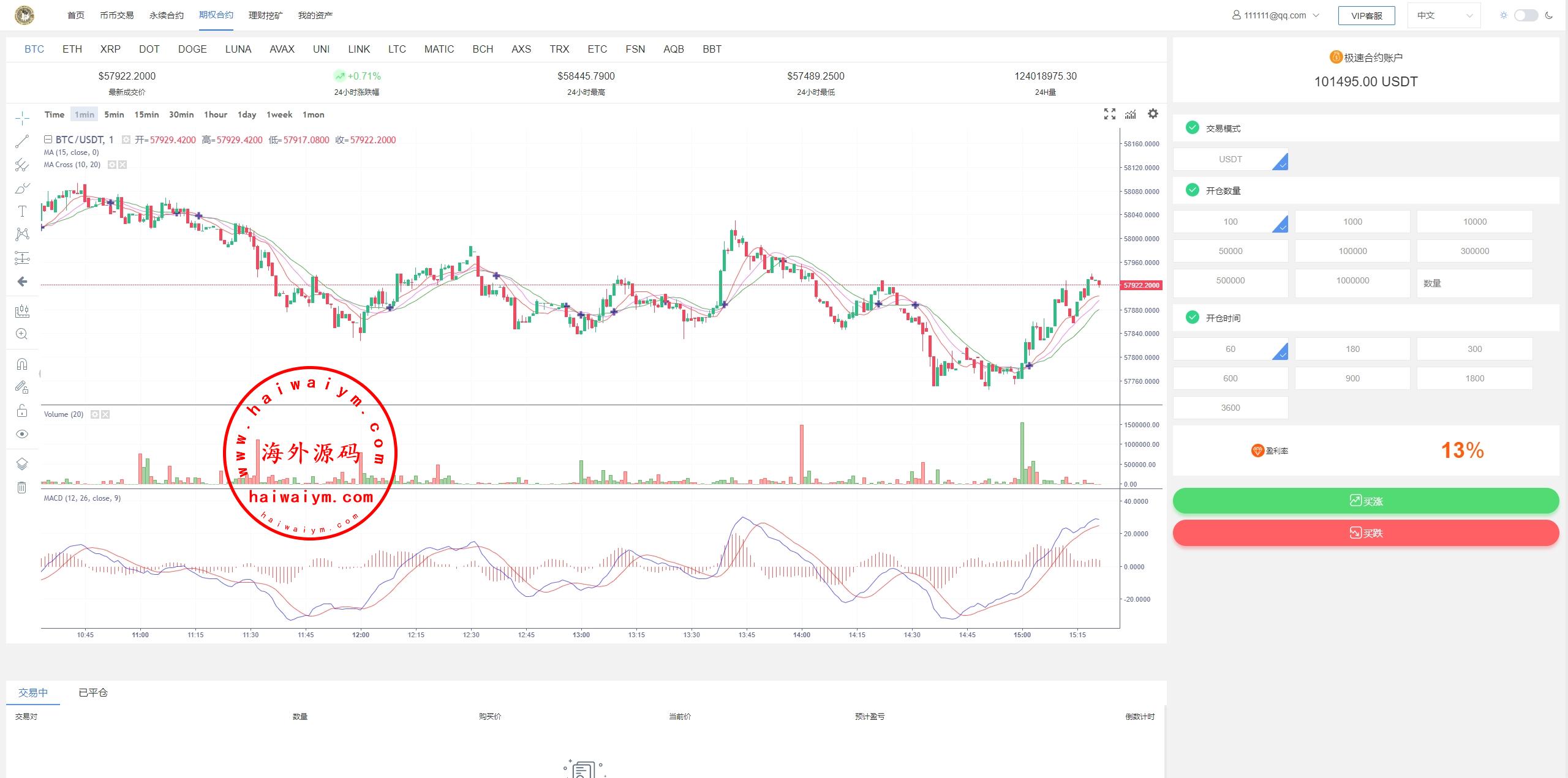1568x778 pixels.
Task: Select the trend line drawing tool
Action: pyautogui.click(x=22, y=141)
